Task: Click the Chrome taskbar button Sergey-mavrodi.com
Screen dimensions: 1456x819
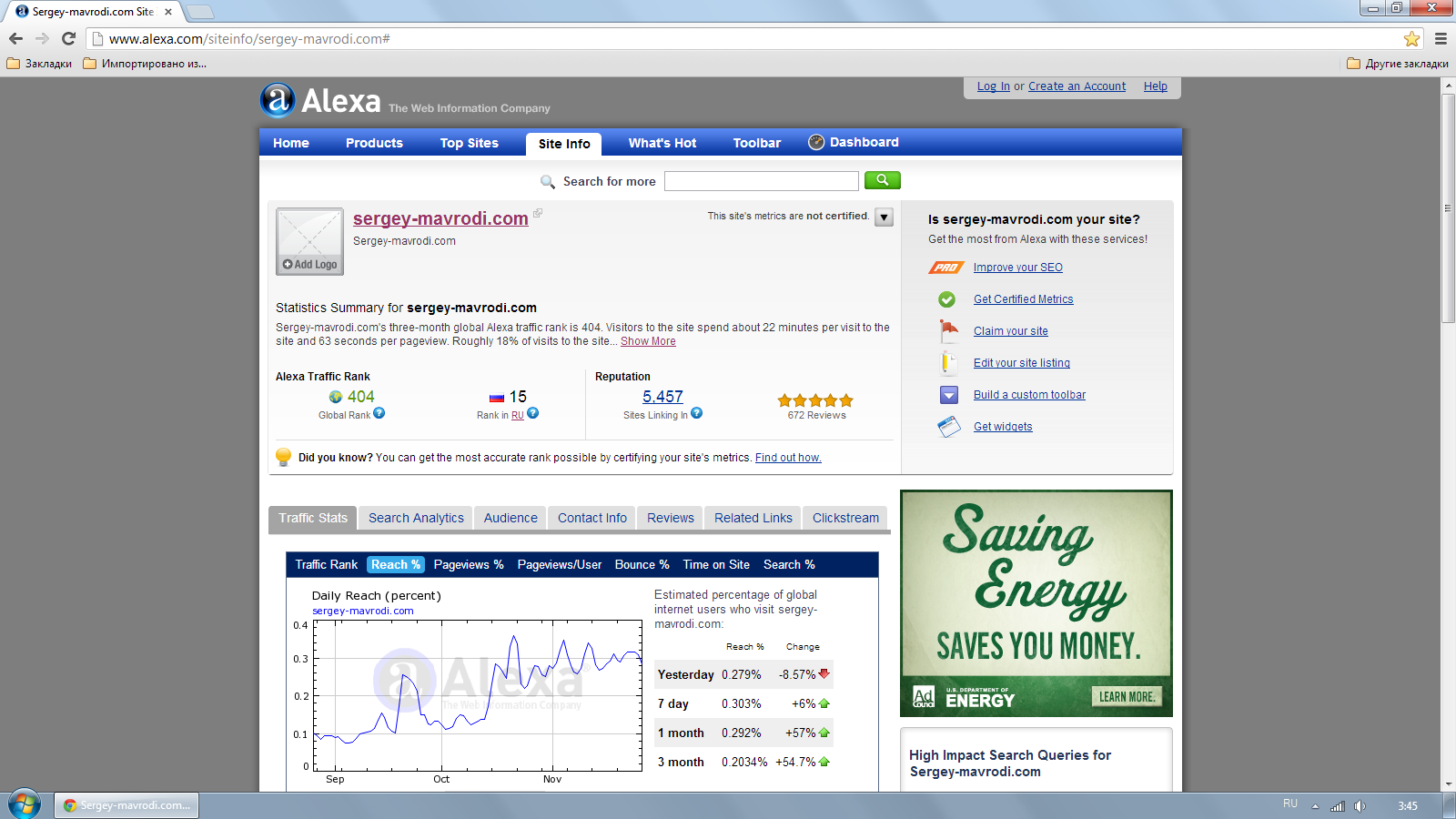Action: click(x=126, y=805)
